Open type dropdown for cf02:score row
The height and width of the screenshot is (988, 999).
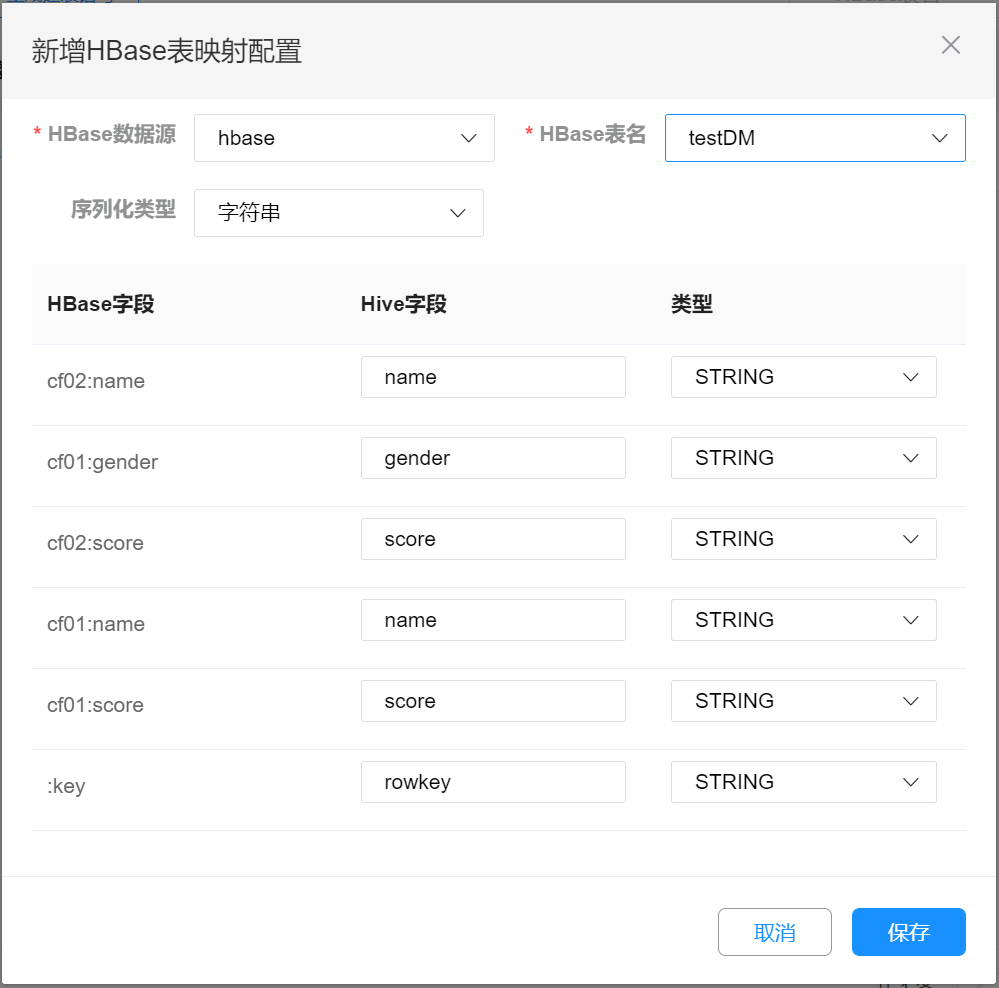coord(803,539)
